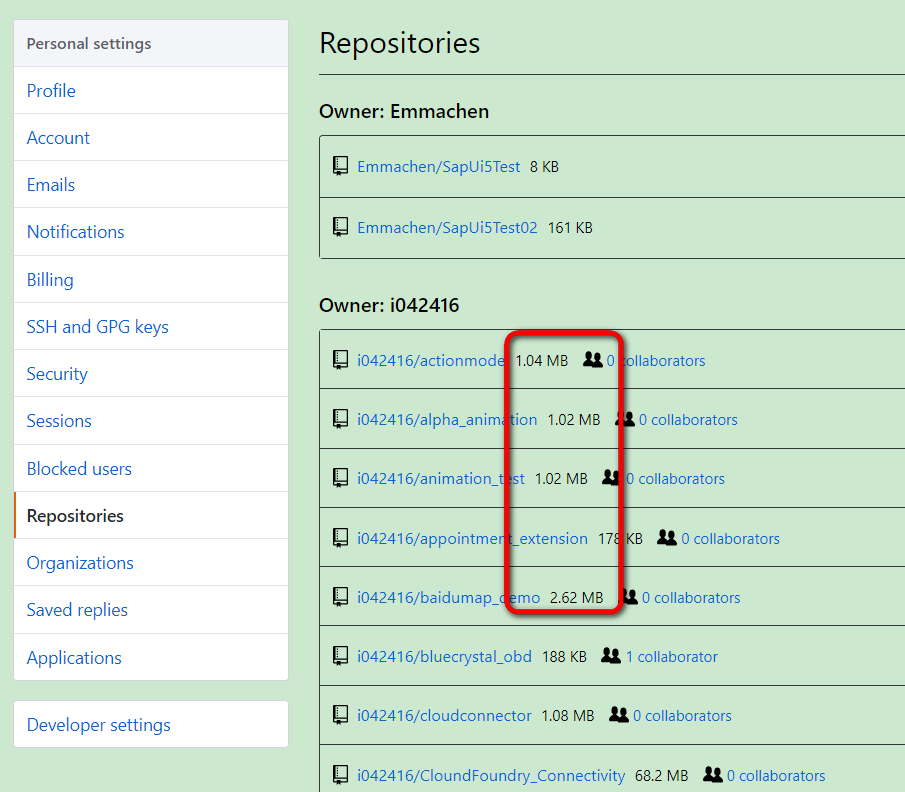Open the Emmachen/SapUi5Test02 repository link
The image size is (905, 792).
pos(447,228)
